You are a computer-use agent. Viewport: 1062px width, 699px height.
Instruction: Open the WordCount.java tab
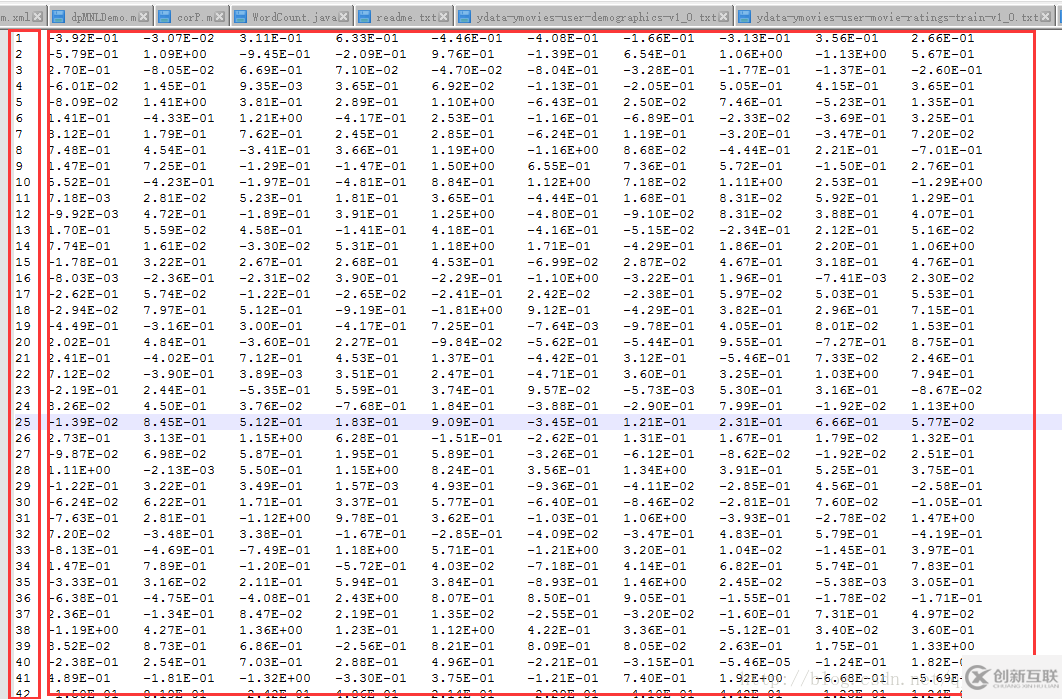tap(292, 17)
